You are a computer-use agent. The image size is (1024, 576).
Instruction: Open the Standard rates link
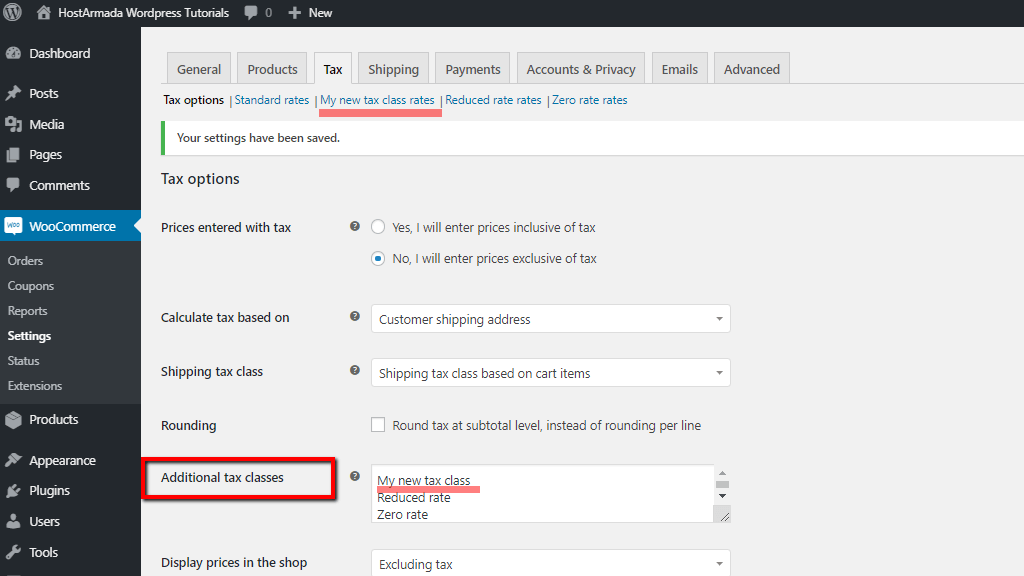click(x=272, y=100)
